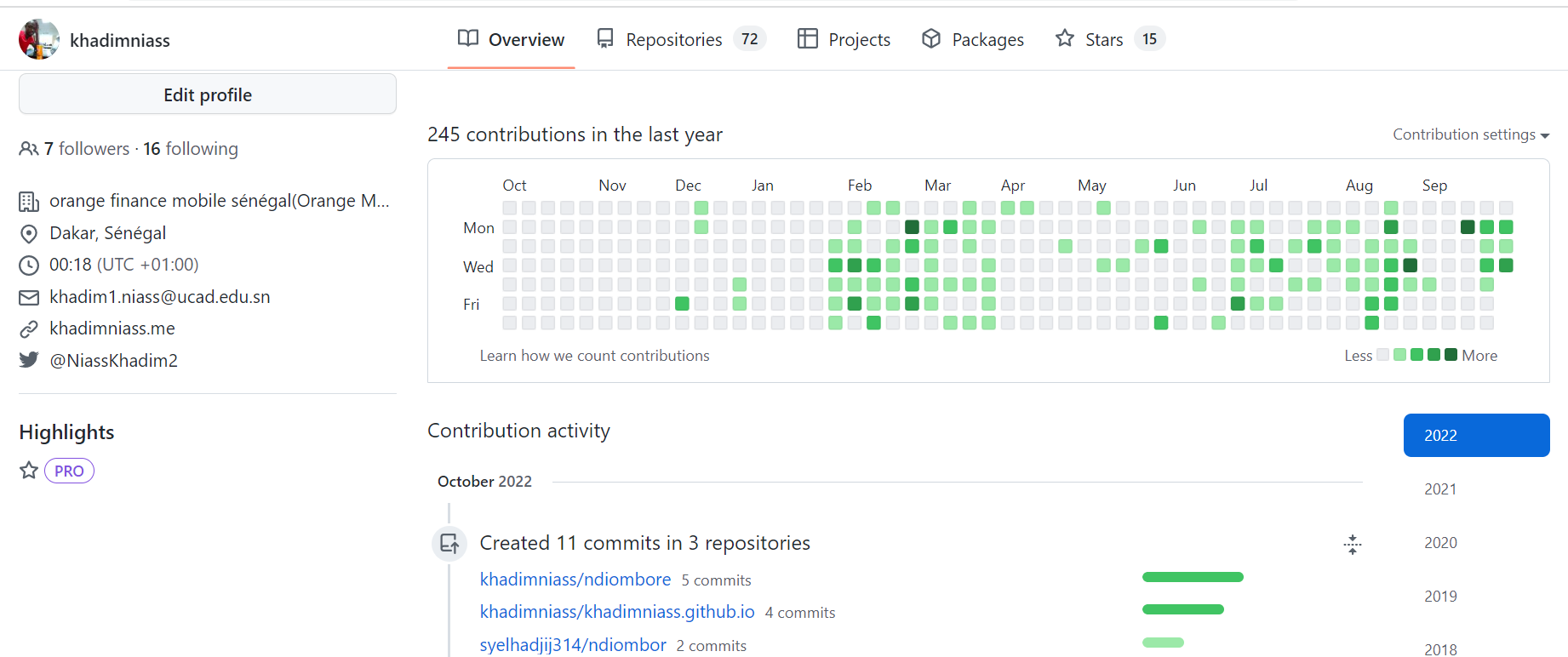The width and height of the screenshot is (1568, 657).
Task: Click the khadimniass profile avatar
Action: [x=39, y=39]
